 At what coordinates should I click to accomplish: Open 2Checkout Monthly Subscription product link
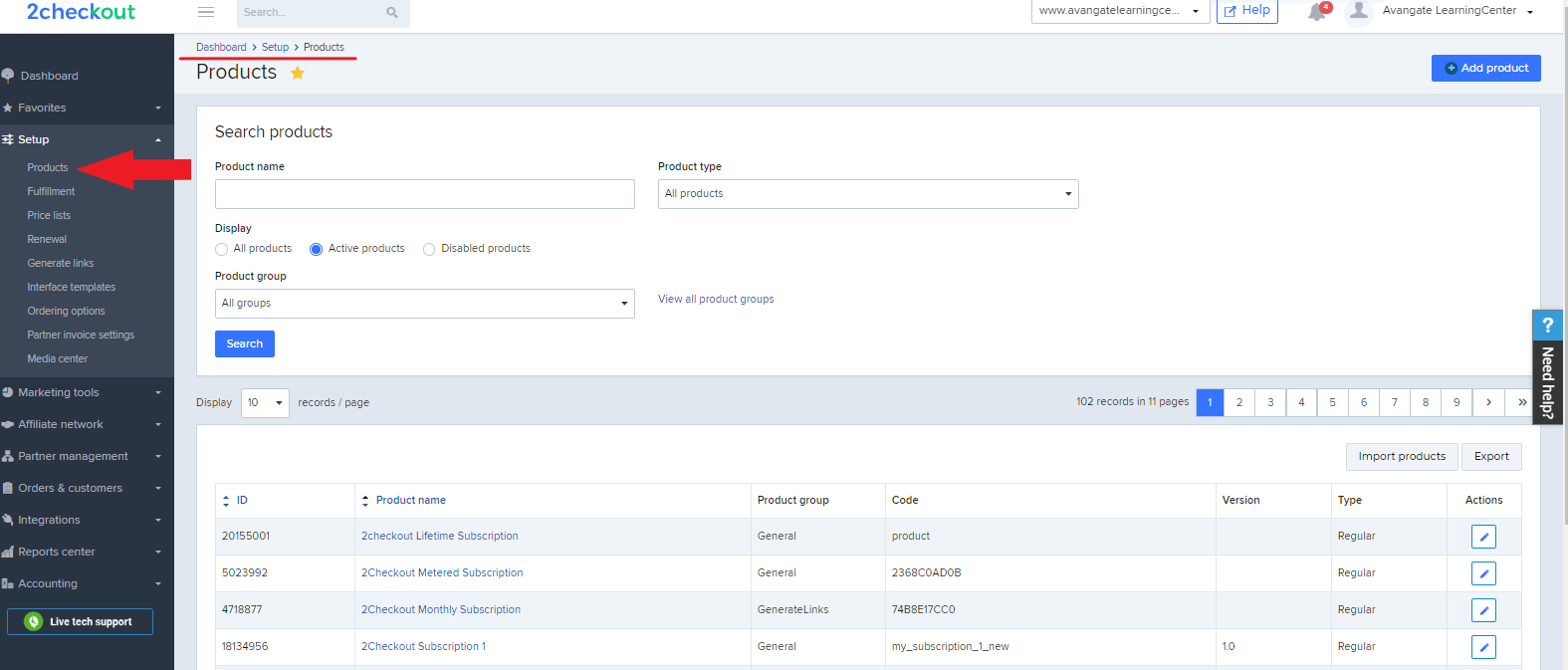click(x=441, y=609)
